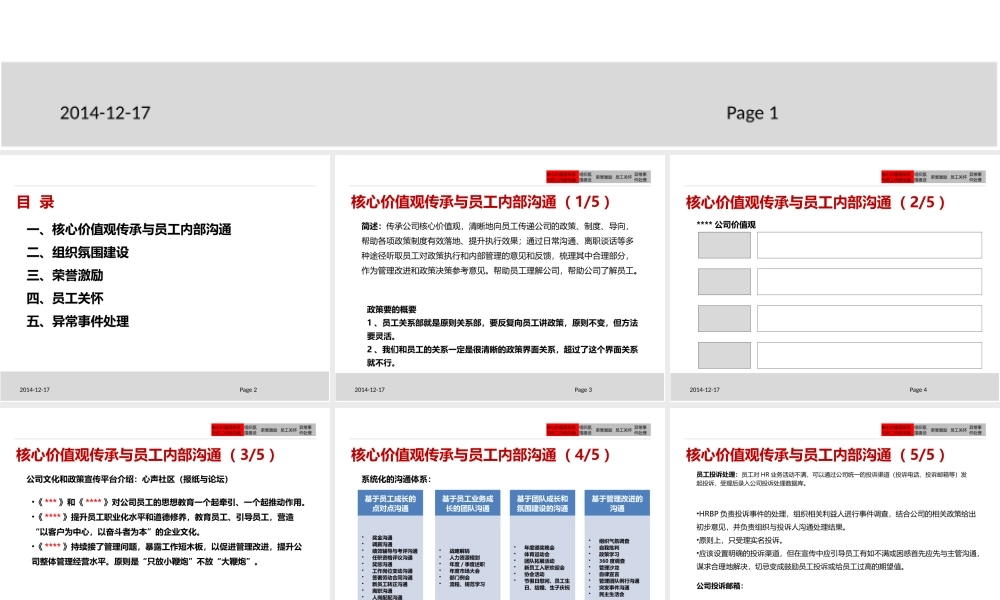Screen dimensions: 1000x600
Task: Click the 2014-12-17 date on the title slide
Action: click(x=105, y=113)
